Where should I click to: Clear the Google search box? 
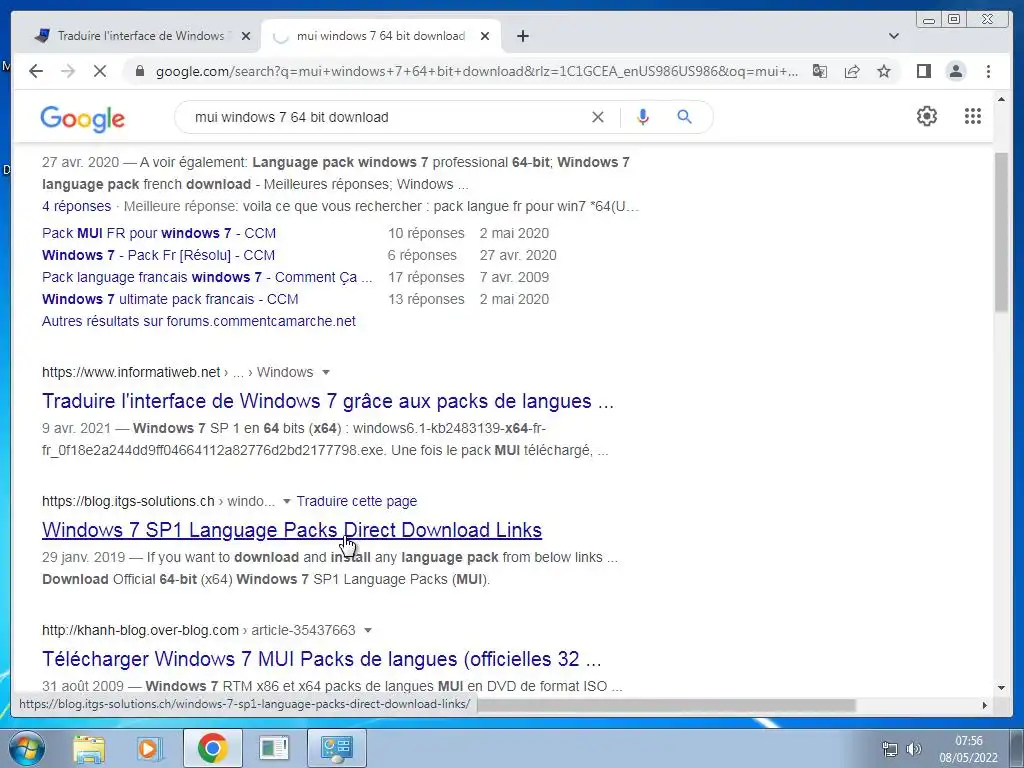pos(598,117)
